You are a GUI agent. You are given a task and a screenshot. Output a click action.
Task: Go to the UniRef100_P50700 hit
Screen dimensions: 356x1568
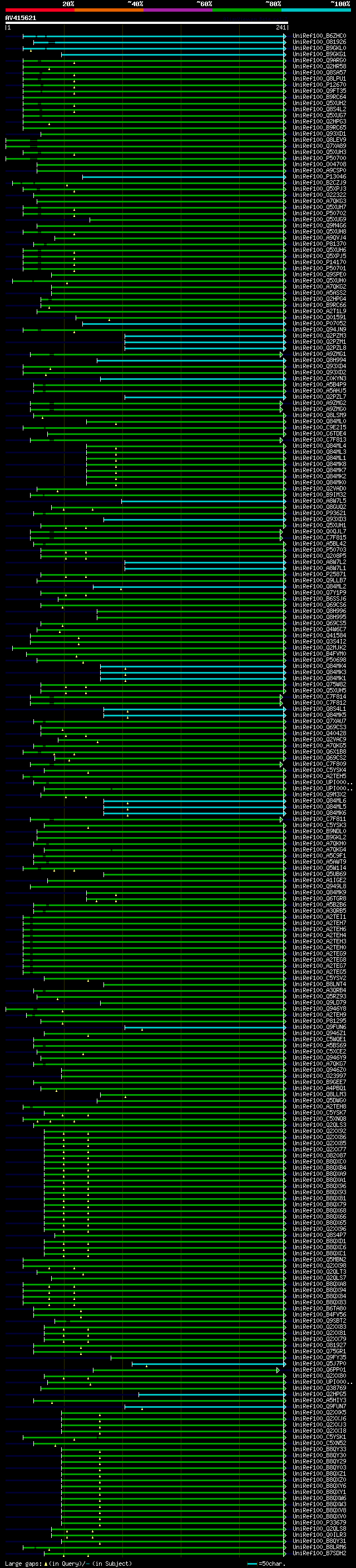point(319,159)
